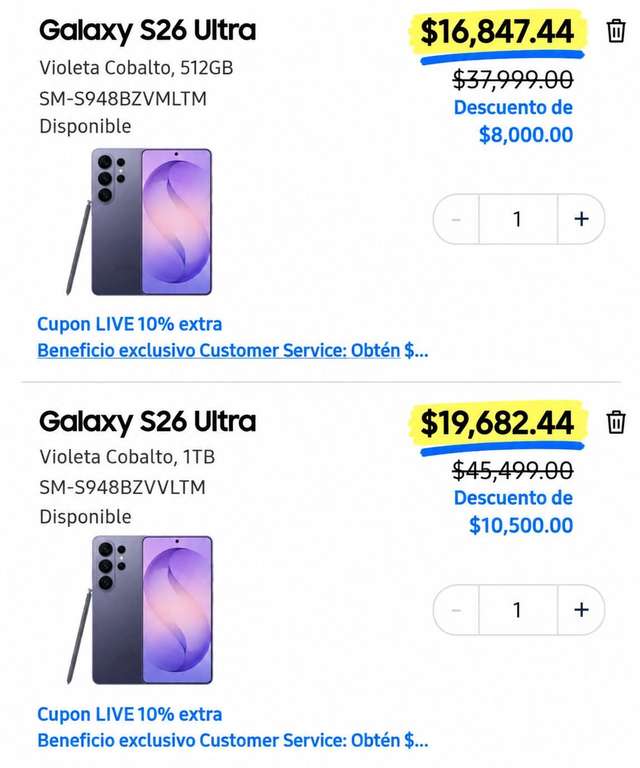Increase quantity of the 1TB phone
640x768 pixels.
click(581, 610)
